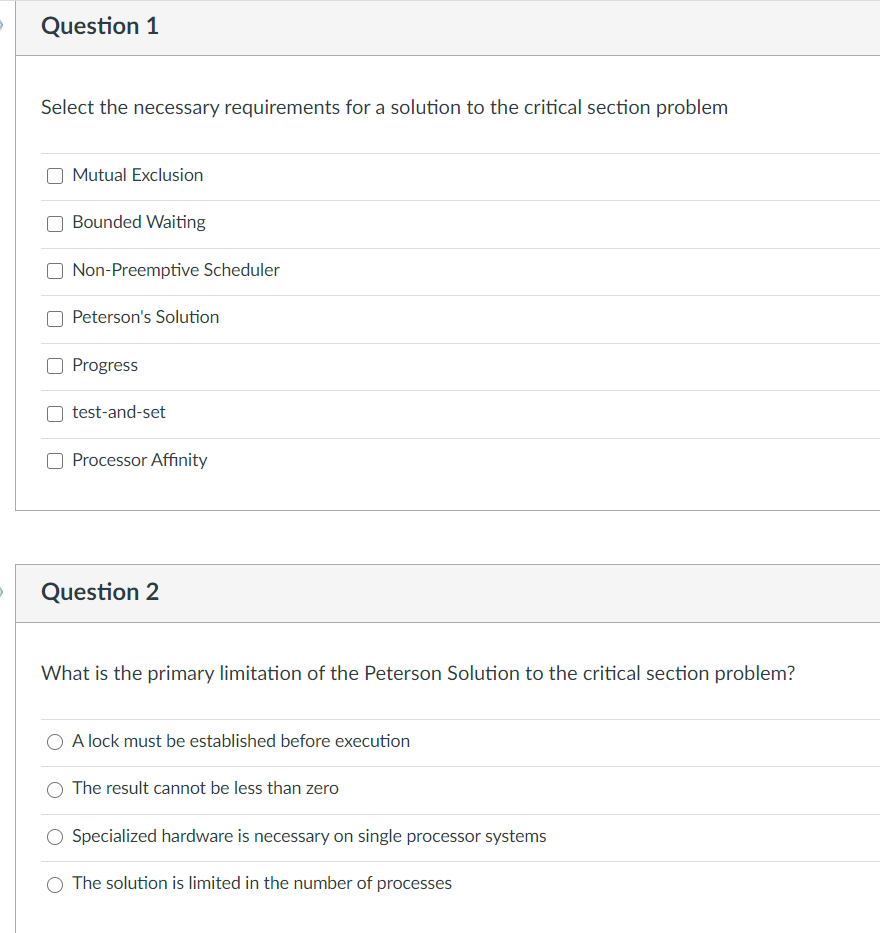This screenshot has width=880, height=933.
Task: Click the blue marker beside Question 1
Action: (x=3, y=26)
